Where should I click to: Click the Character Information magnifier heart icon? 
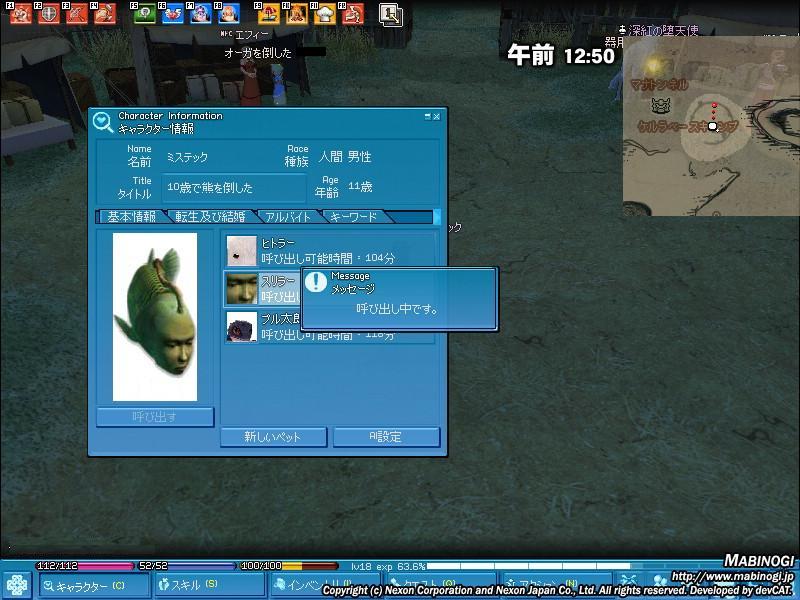coord(103,122)
